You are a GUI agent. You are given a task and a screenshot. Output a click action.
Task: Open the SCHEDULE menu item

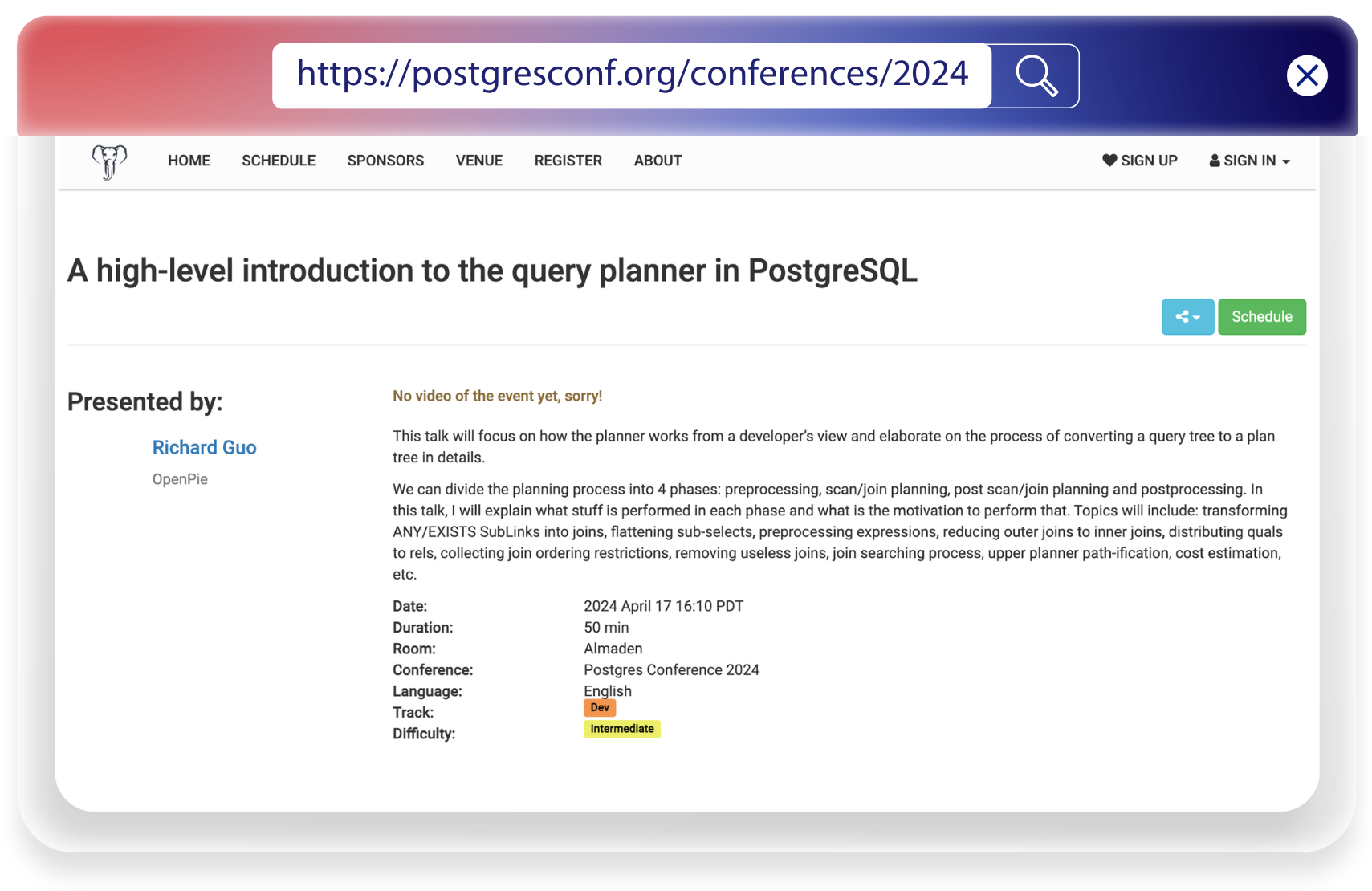(279, 161)
